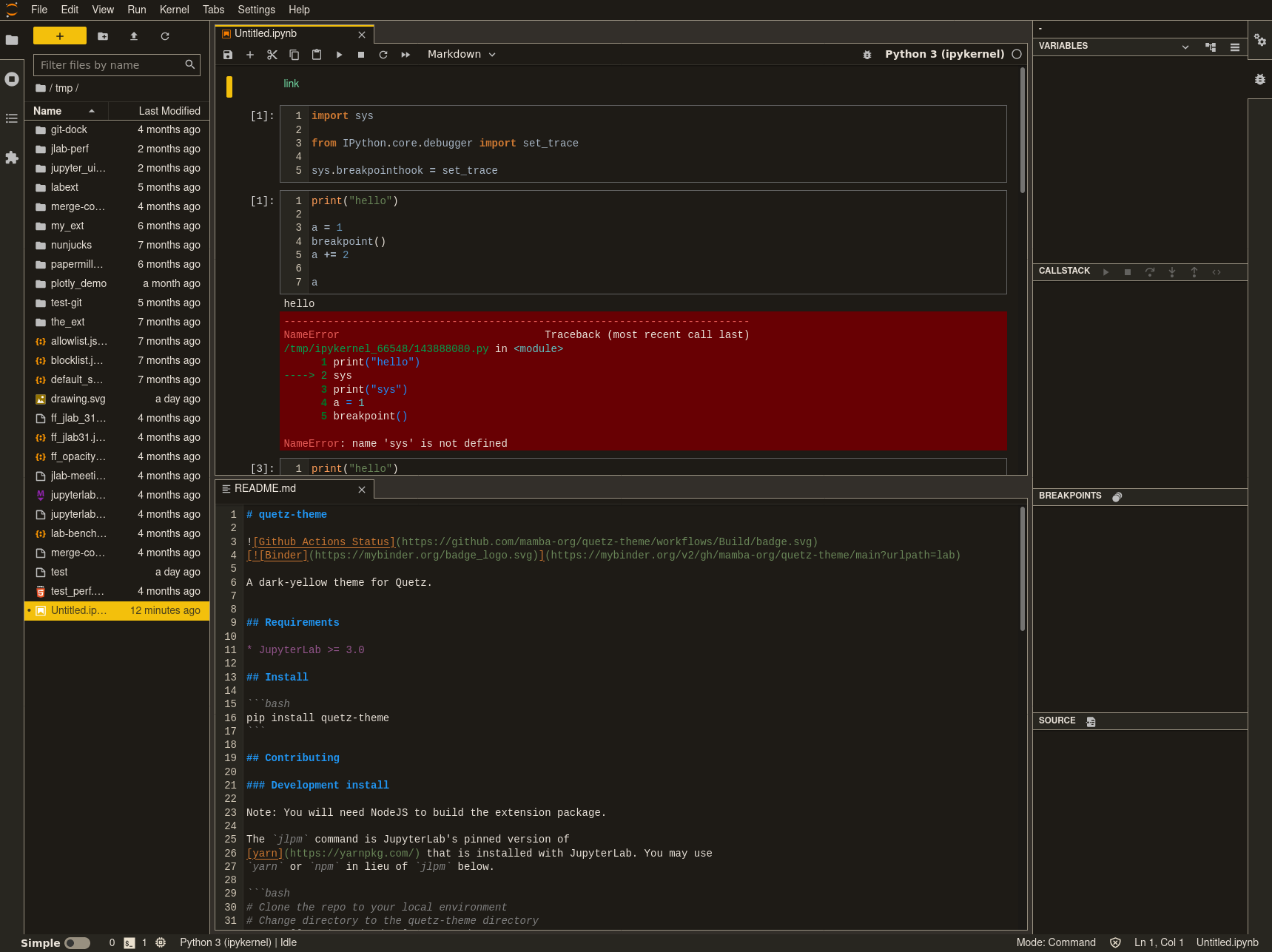Click the Step In callstack icon
Viewport: 1272px width, 952px height.
click(1172, 272)
